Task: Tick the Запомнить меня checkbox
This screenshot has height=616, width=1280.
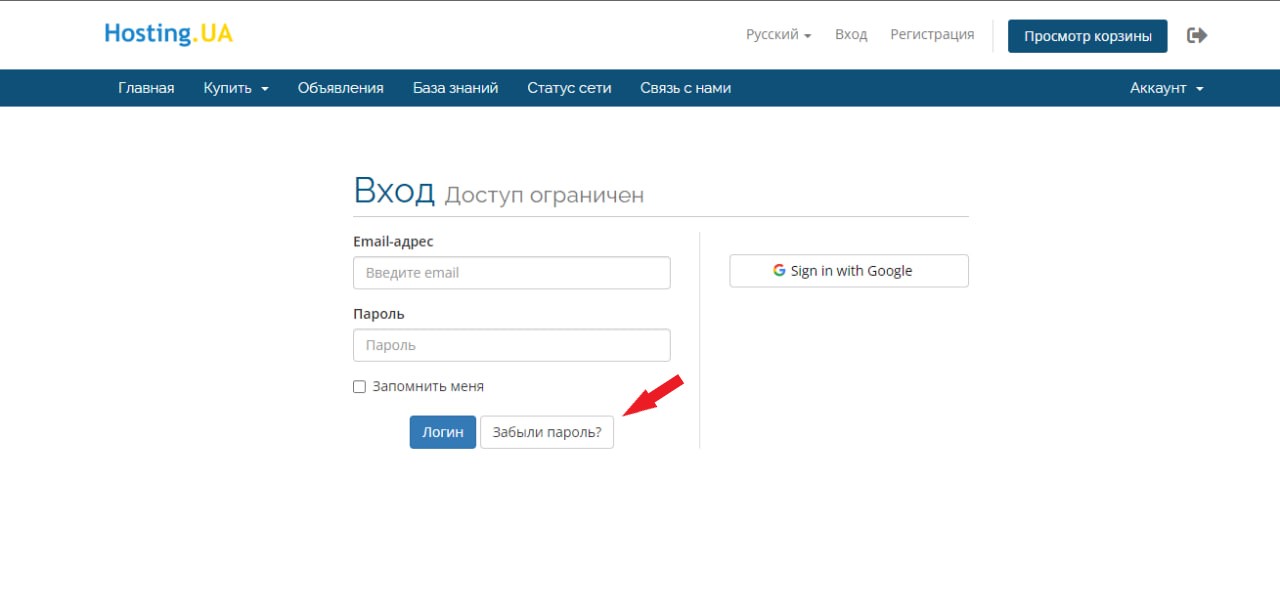Action: coord(360,387)
